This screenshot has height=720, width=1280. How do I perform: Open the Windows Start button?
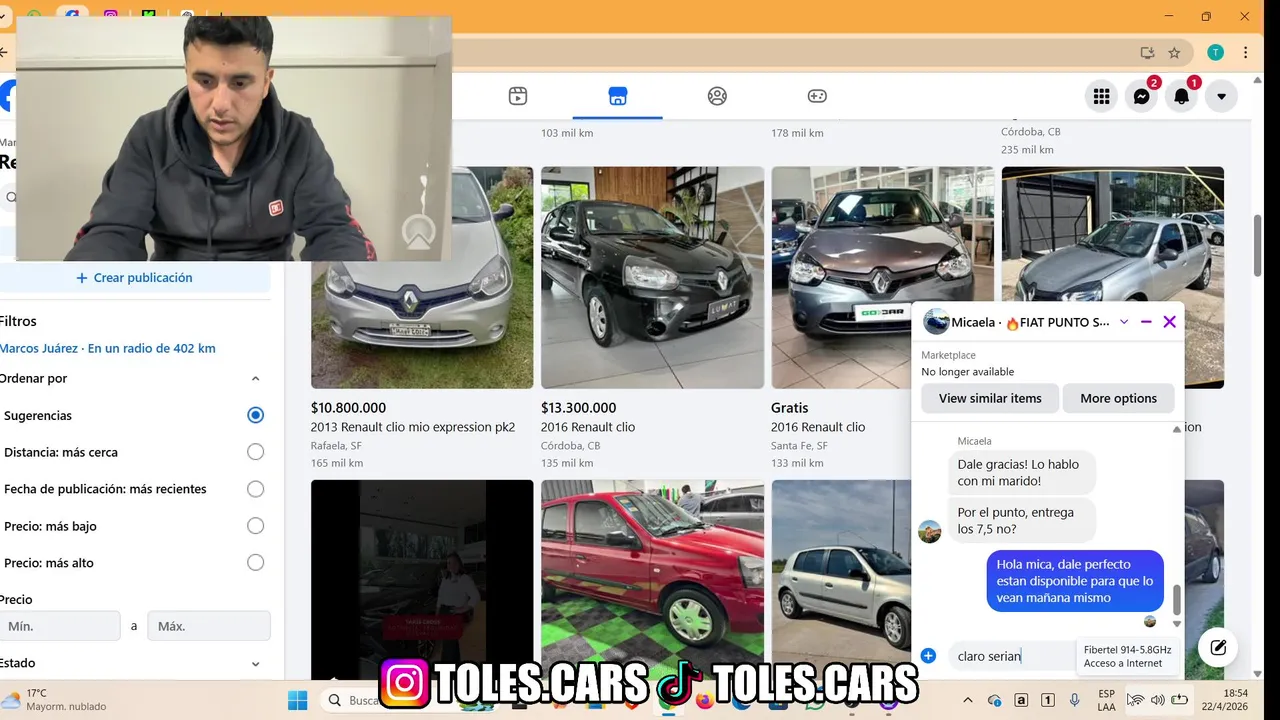[x=298, y=700]
